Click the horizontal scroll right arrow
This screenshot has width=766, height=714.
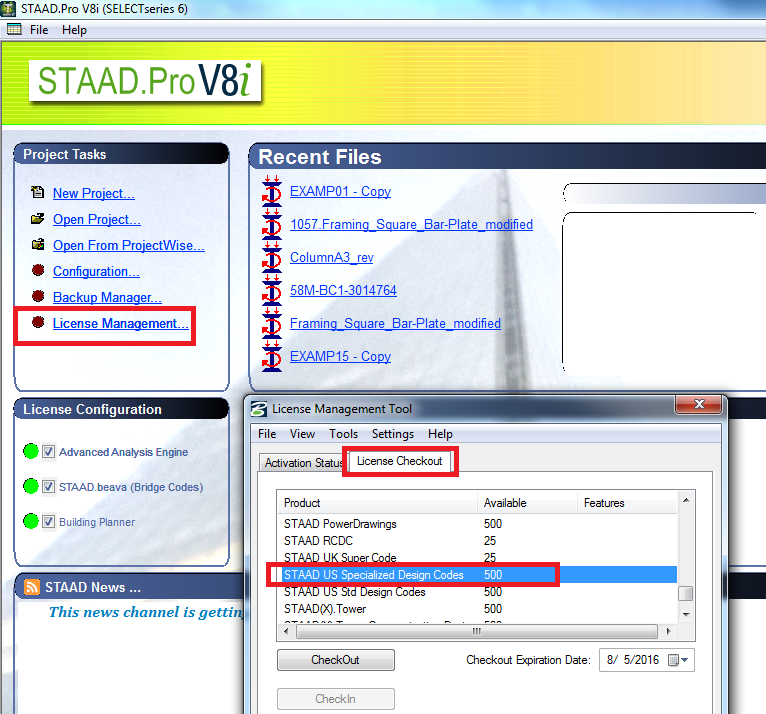(x=668, y=631)
